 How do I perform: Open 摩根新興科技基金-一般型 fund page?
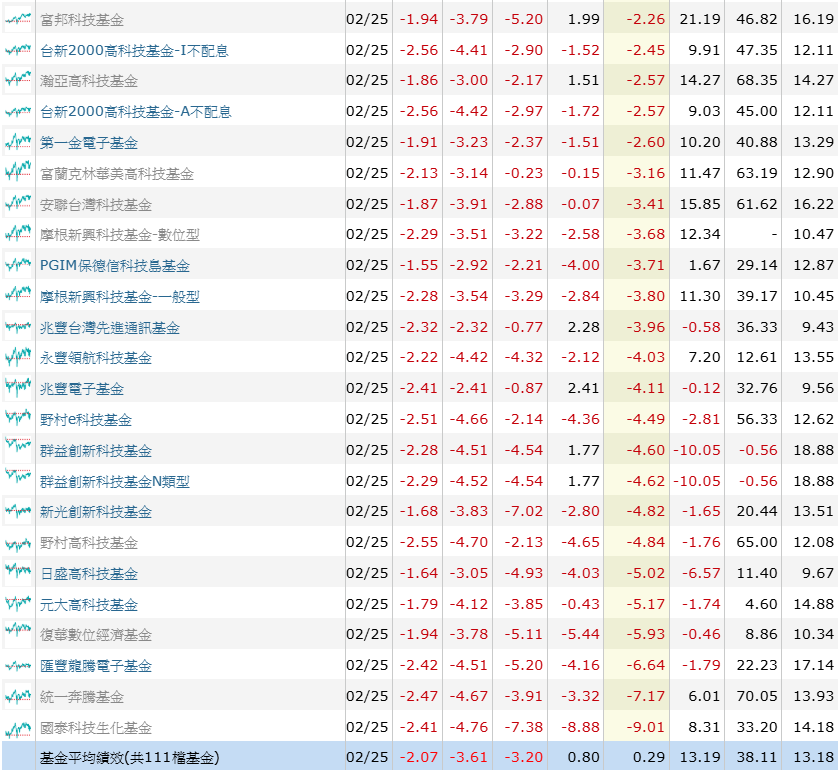tap(120, 297)
